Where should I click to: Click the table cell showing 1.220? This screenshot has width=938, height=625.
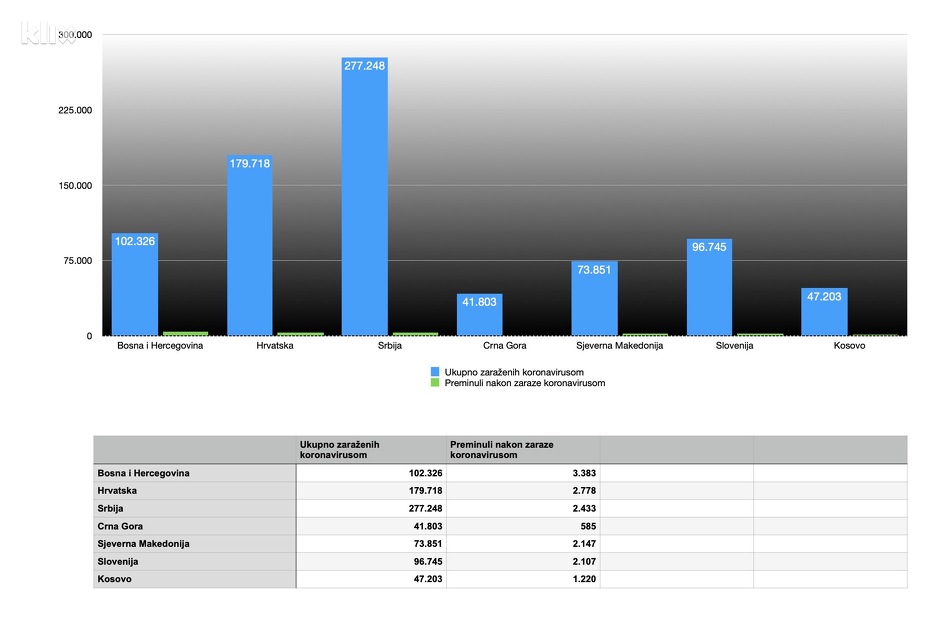point(523,579)
